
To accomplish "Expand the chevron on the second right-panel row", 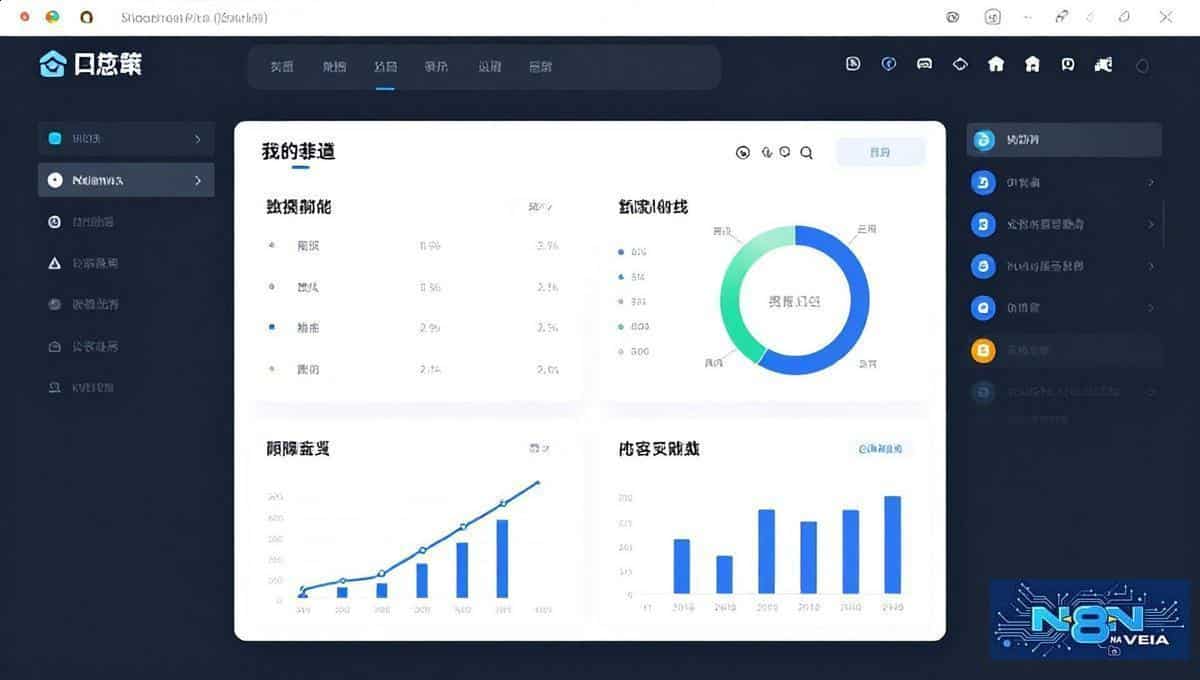I will click(x=1151, y=183).
